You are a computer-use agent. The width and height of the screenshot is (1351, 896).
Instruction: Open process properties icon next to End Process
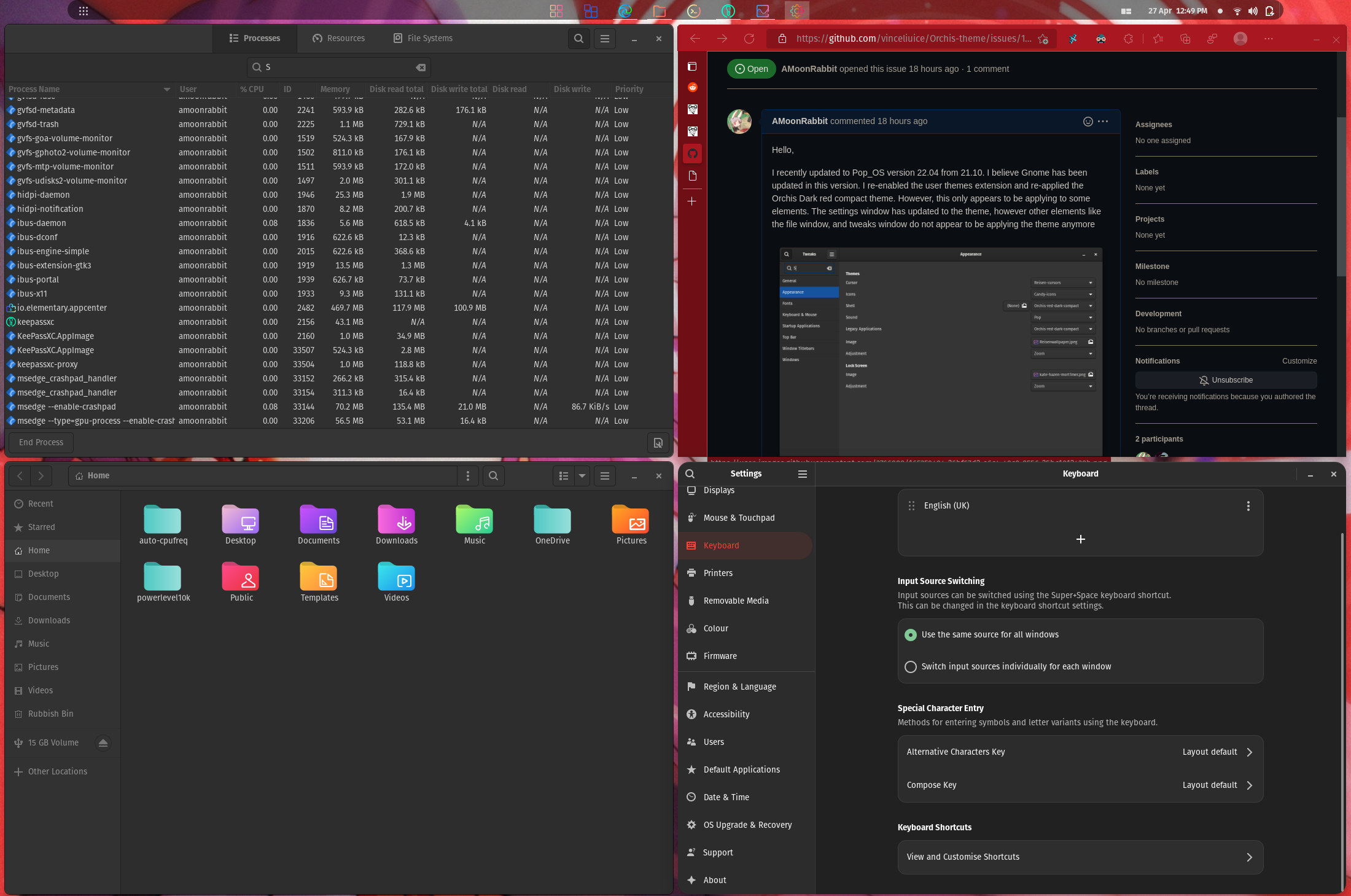coord(658,442)
